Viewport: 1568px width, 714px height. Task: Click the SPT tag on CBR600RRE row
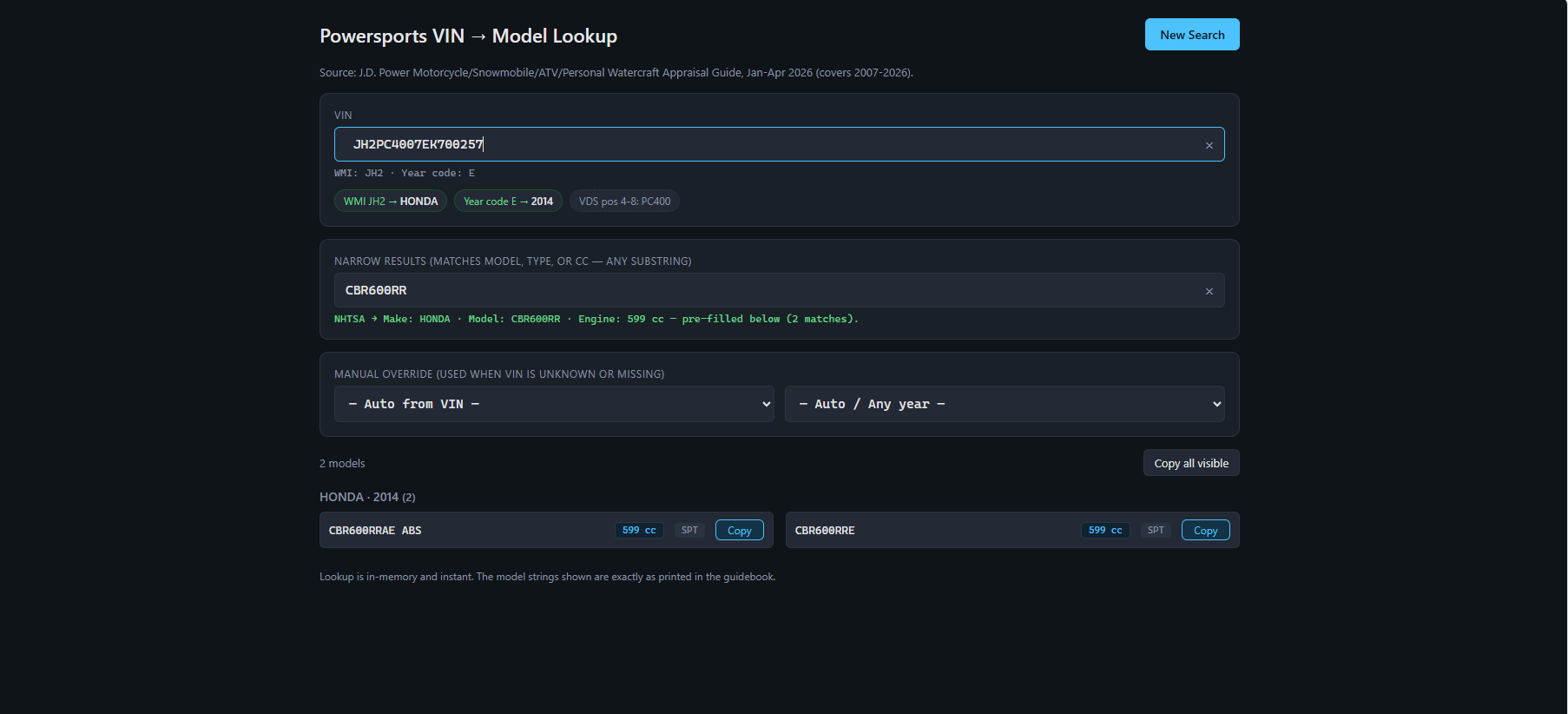pos(1156,530)
